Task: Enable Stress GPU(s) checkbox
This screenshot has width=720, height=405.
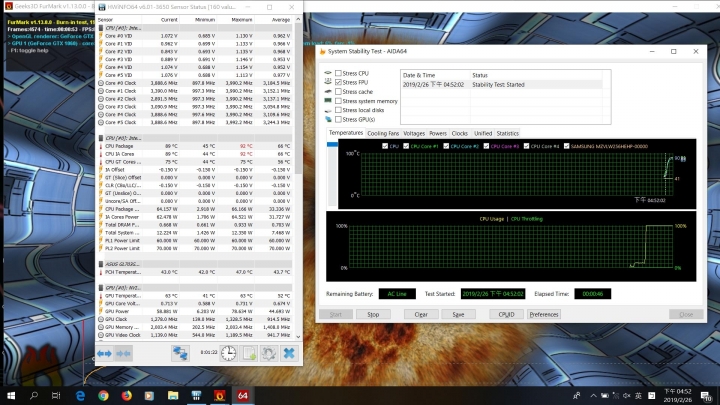Action: tap(338, 119)
